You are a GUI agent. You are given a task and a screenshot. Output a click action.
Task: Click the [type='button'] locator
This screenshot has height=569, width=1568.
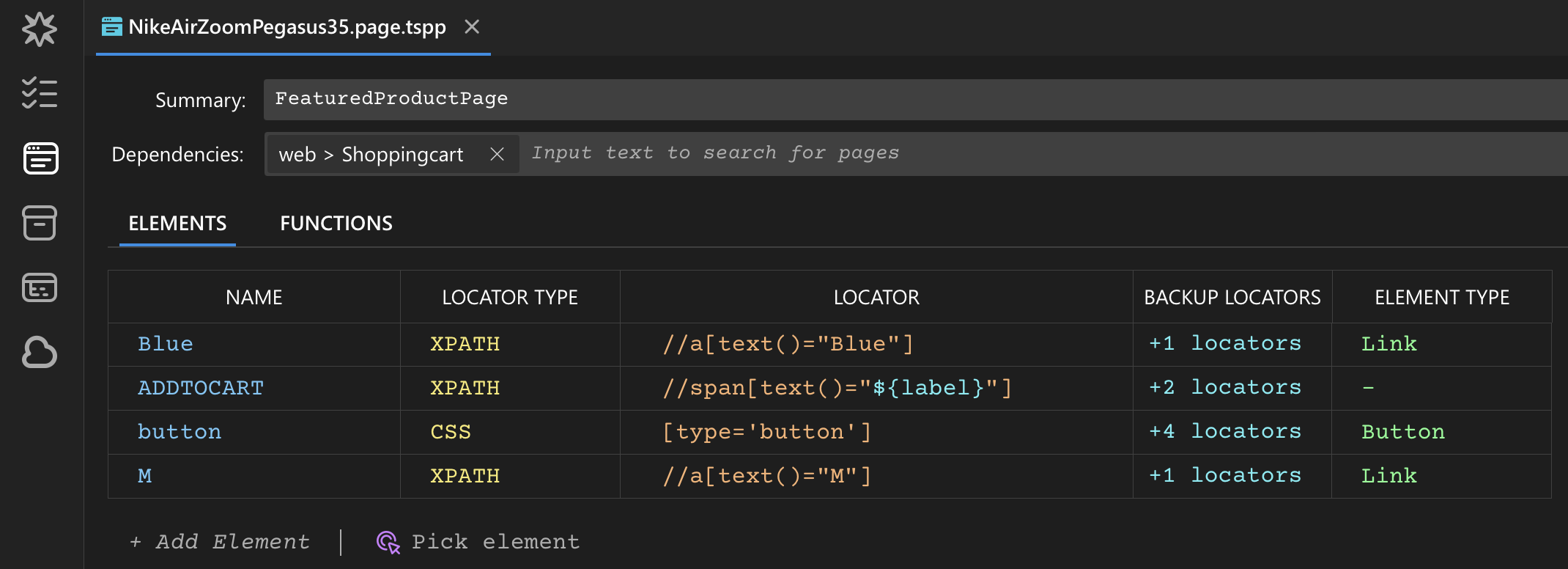(x=767, y=432)
